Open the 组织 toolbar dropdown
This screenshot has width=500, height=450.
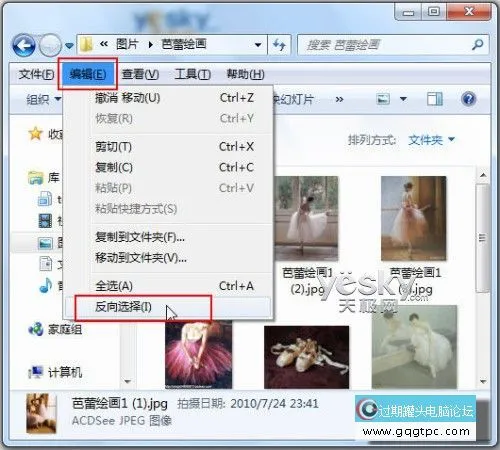[44, 99]
